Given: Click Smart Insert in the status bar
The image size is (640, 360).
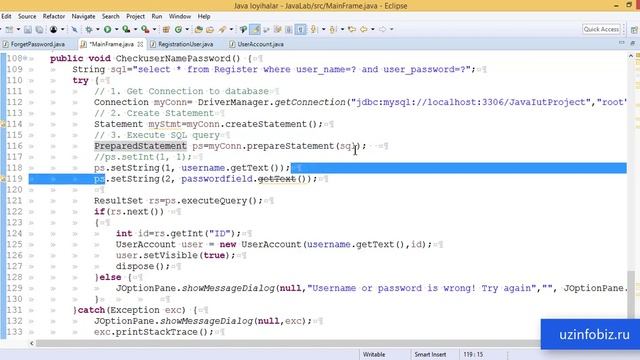Looking at the screenshot, I should click(430, 354).
